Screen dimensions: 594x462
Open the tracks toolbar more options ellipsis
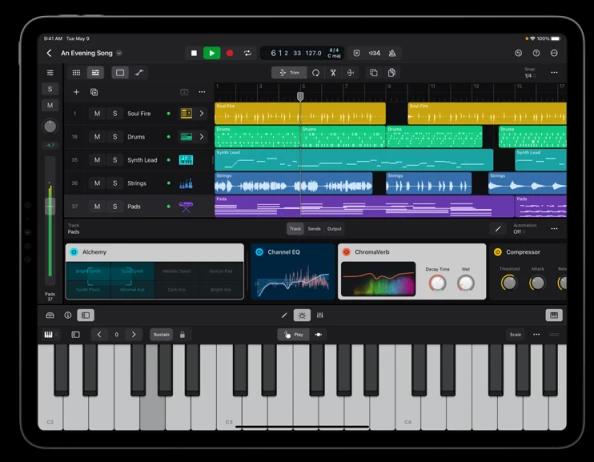click(554, 72)
